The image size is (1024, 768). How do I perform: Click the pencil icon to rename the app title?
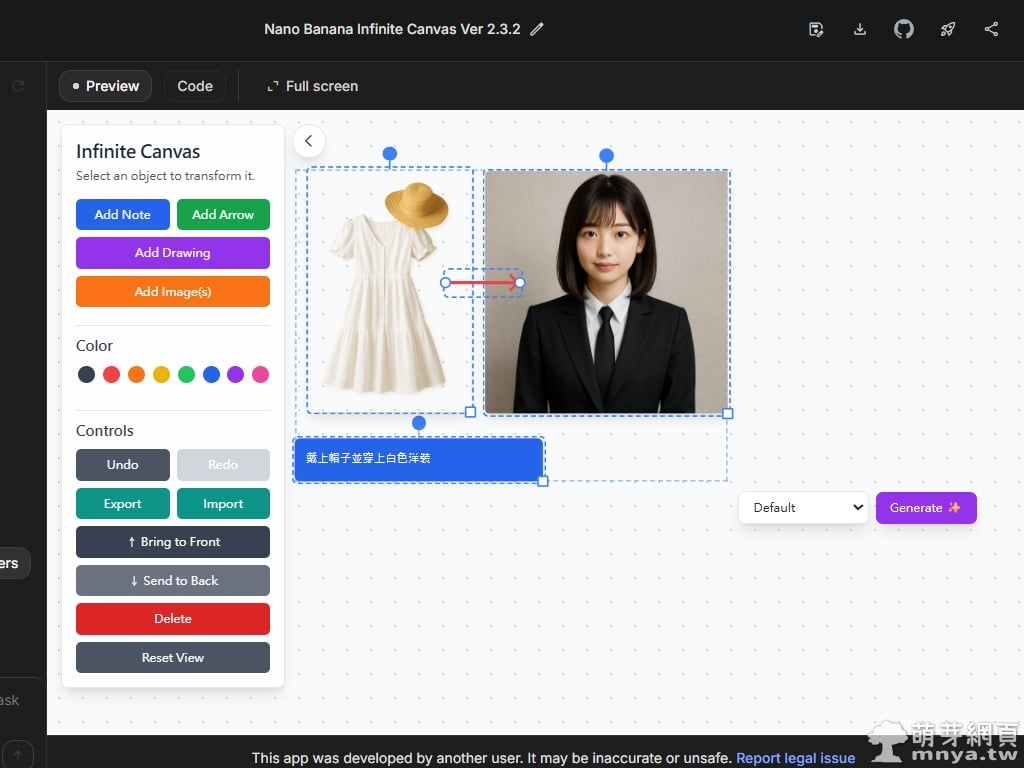click(537, 30)
